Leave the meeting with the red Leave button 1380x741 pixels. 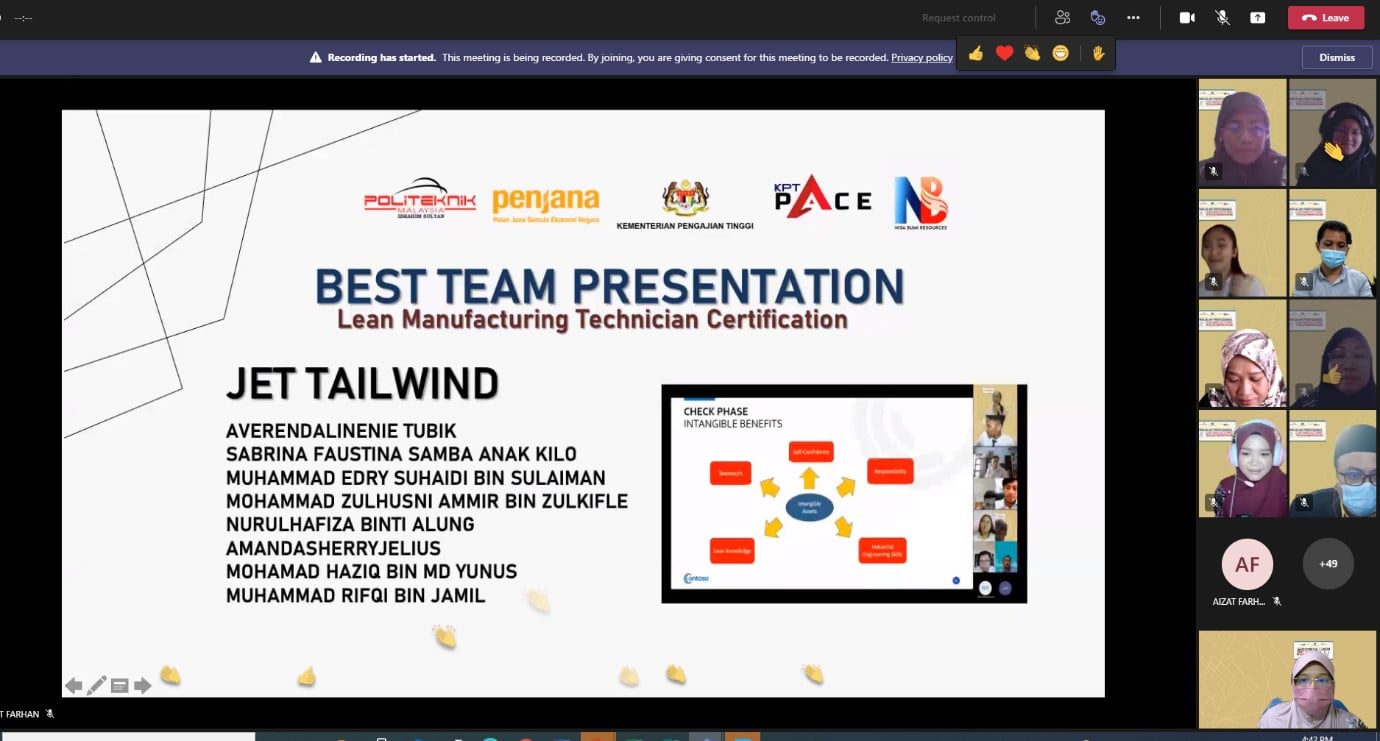pos(1326,17)
